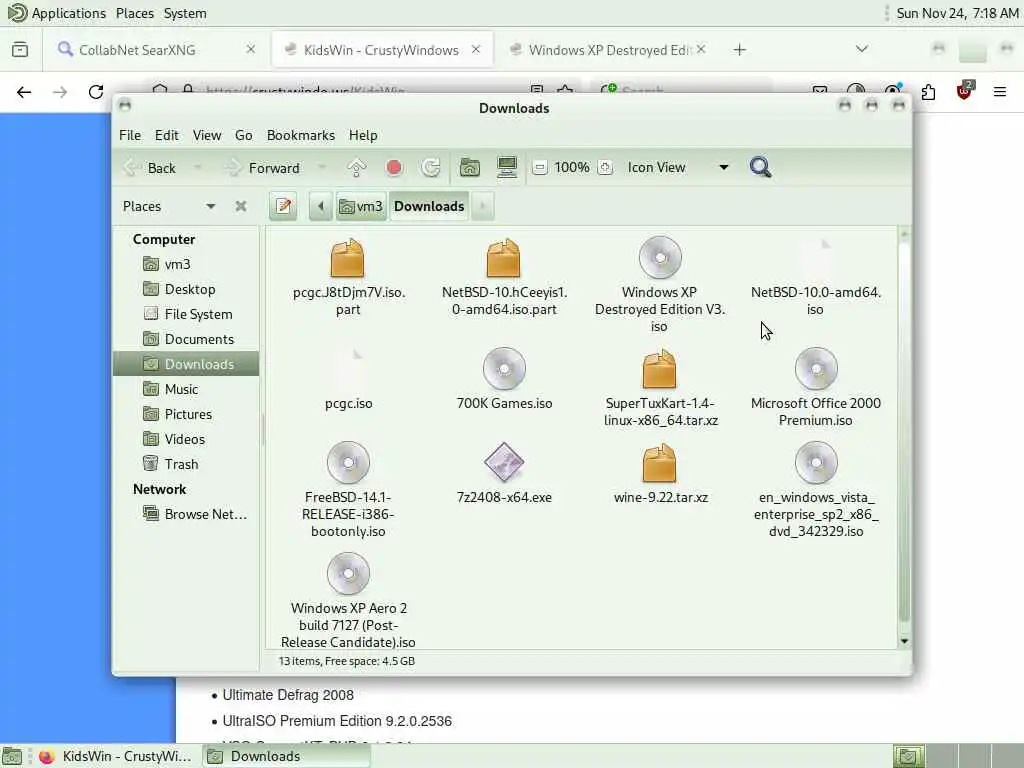This screenshot has width=1024, height=768.
Task: Go back in the browser
Action: coord(24,92)
